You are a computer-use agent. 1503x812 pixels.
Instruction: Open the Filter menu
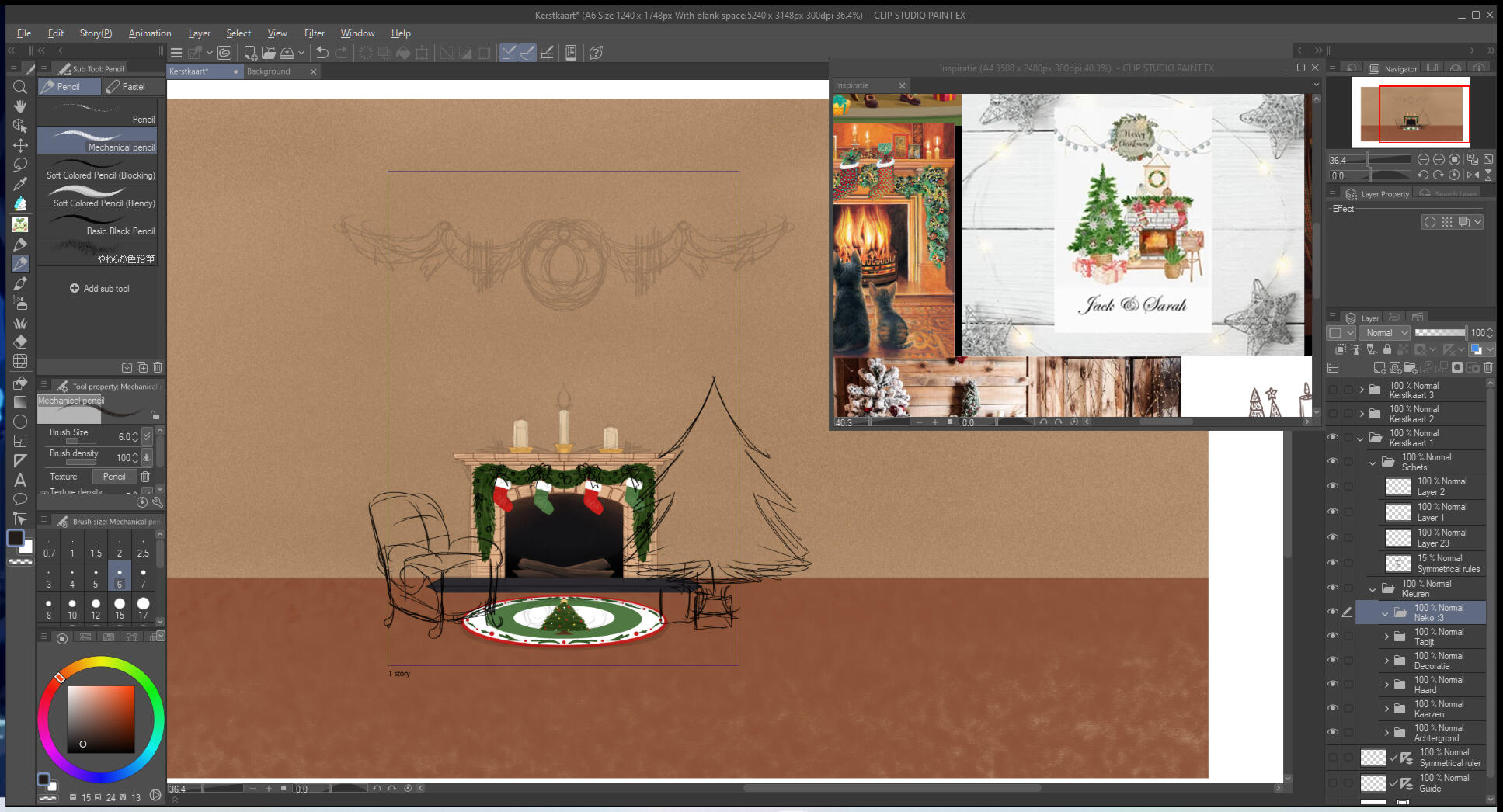tap(314, 33)
